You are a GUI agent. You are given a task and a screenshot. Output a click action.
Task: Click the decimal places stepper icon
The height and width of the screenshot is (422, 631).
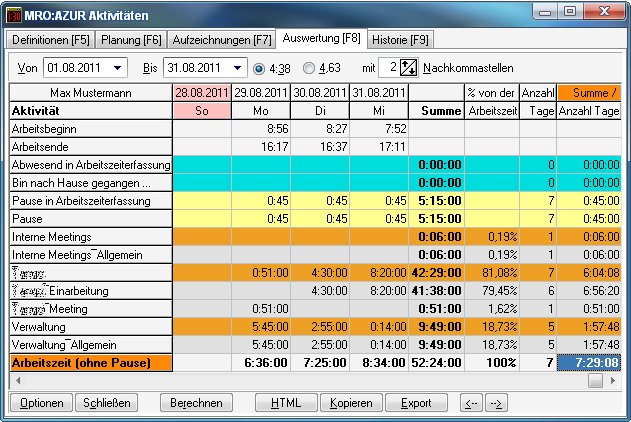coord(408,68)
